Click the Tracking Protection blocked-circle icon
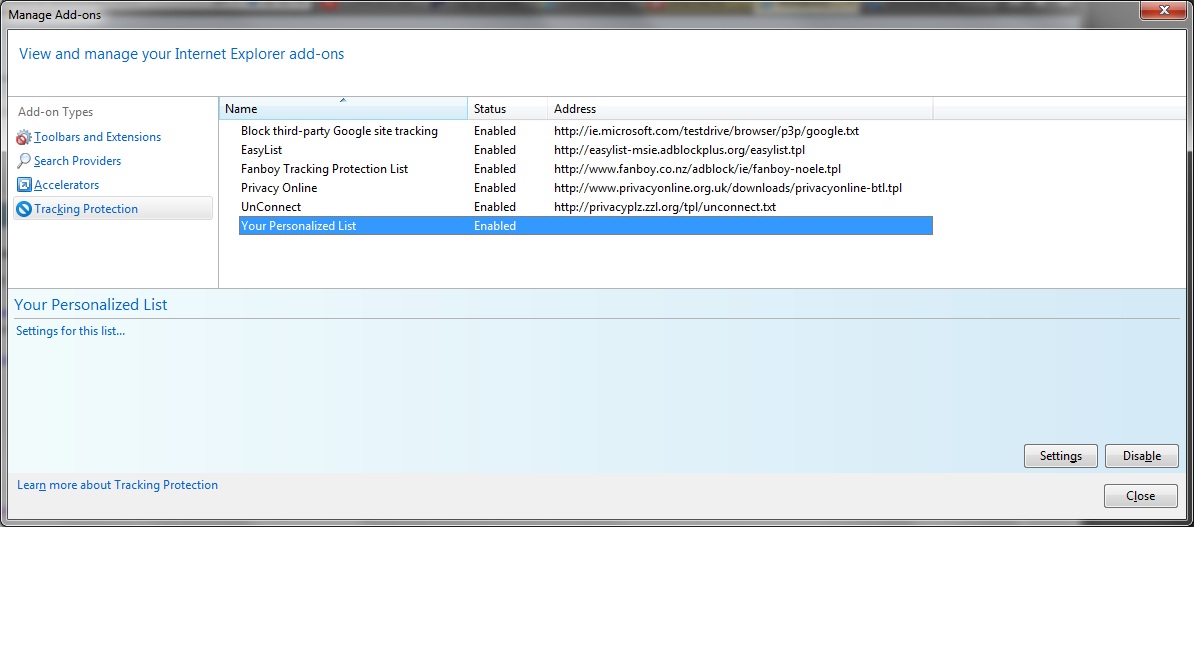The width and height of the screenshot is (1194, 648). 24,209
